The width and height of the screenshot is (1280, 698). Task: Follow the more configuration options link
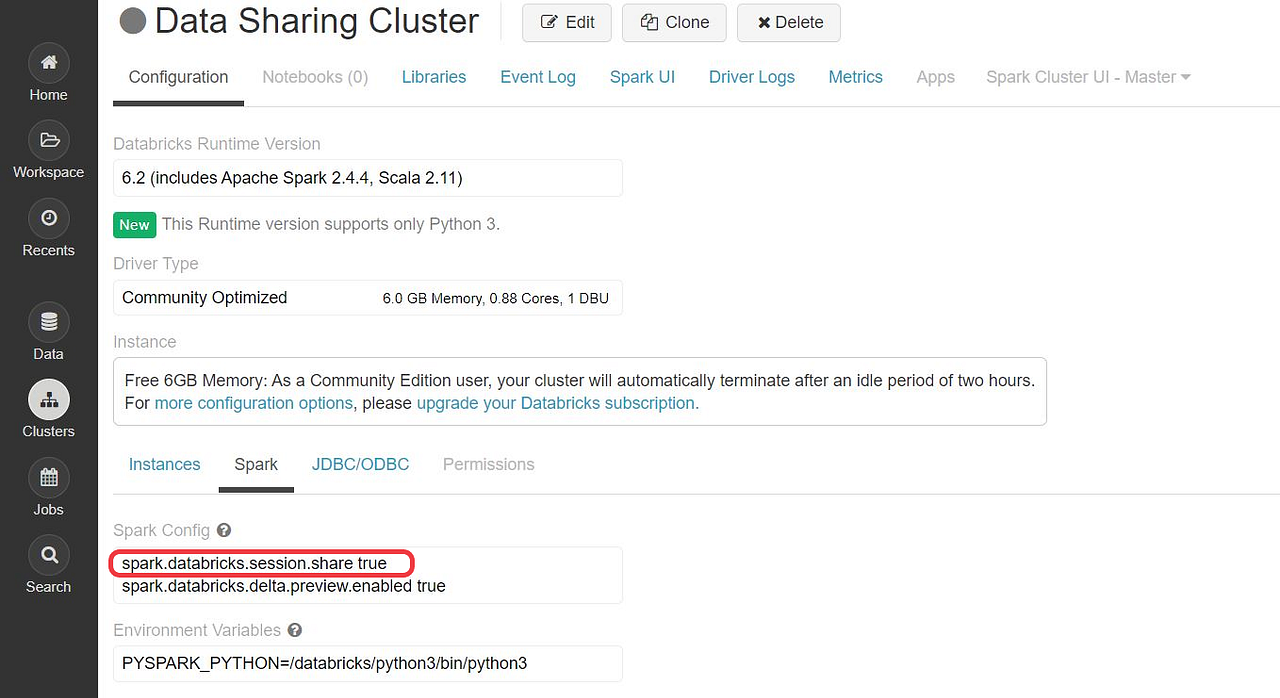254,403
